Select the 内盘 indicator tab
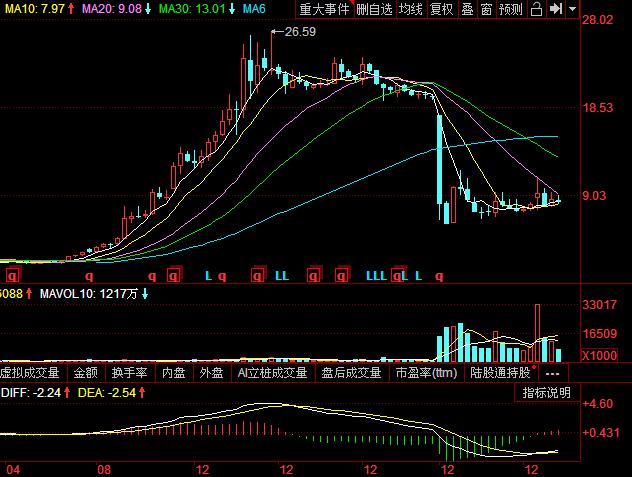Viewport: 632px width, 477px height. pos(174,373)
